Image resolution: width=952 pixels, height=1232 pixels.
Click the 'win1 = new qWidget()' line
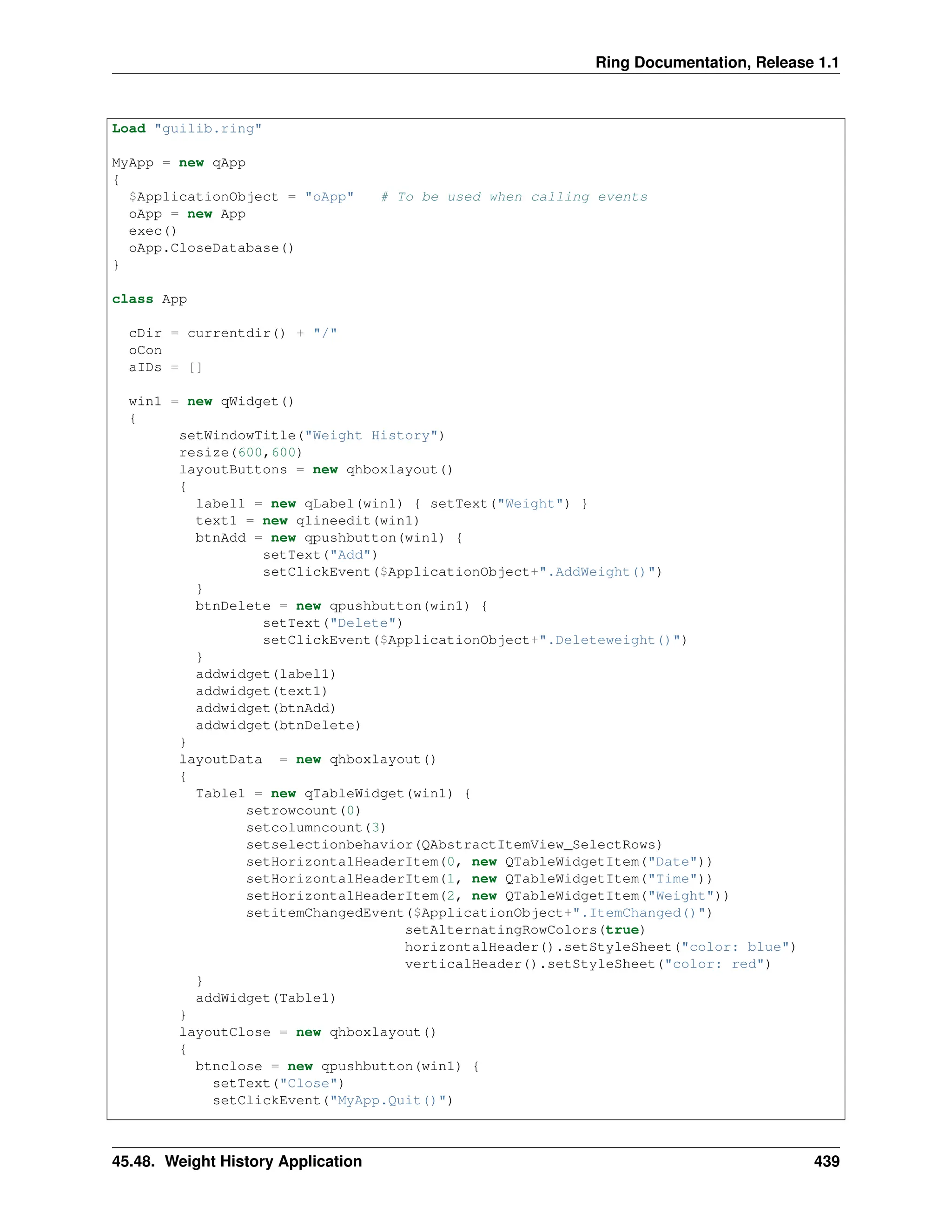point(212,402)
